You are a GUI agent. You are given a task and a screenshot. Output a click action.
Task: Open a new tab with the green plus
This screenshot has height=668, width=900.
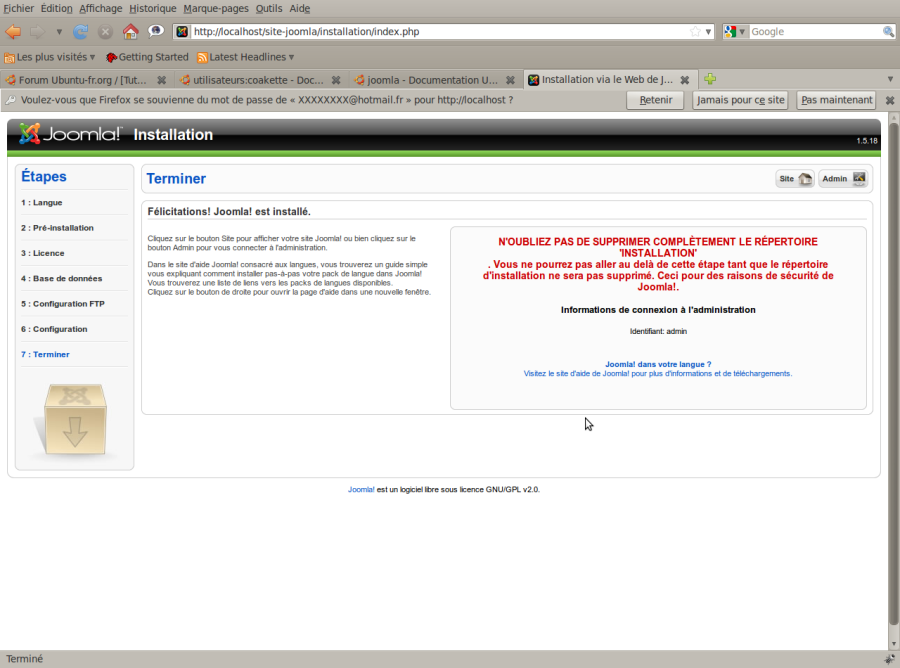[710, 79]
